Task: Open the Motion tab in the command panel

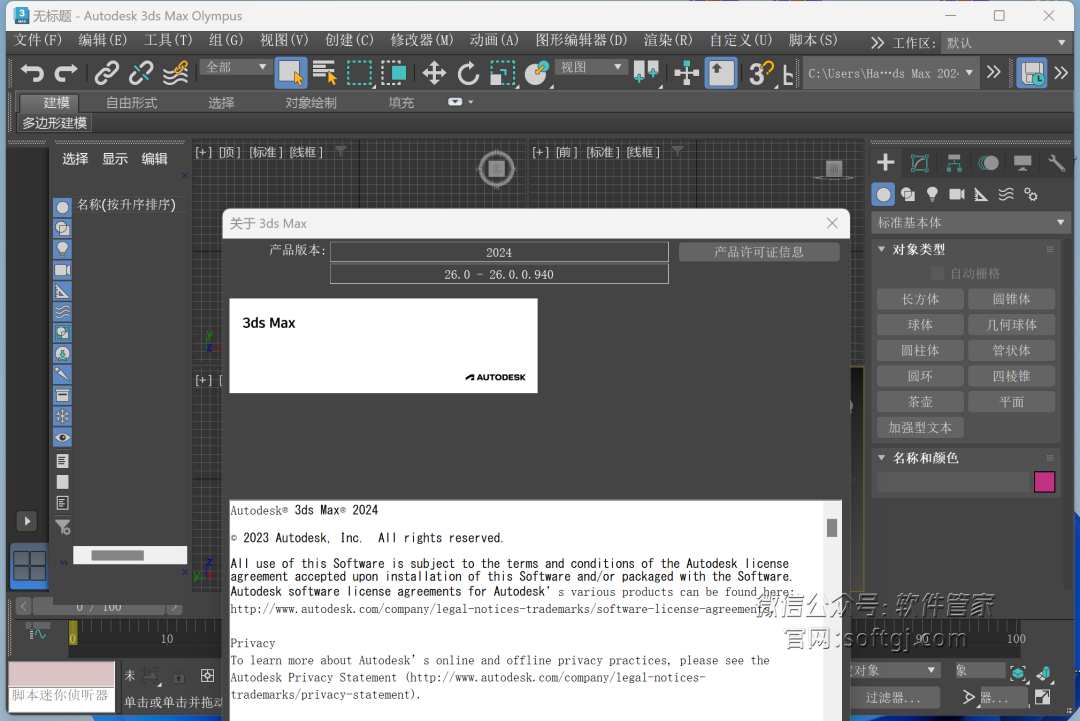Action: [988, 163]
